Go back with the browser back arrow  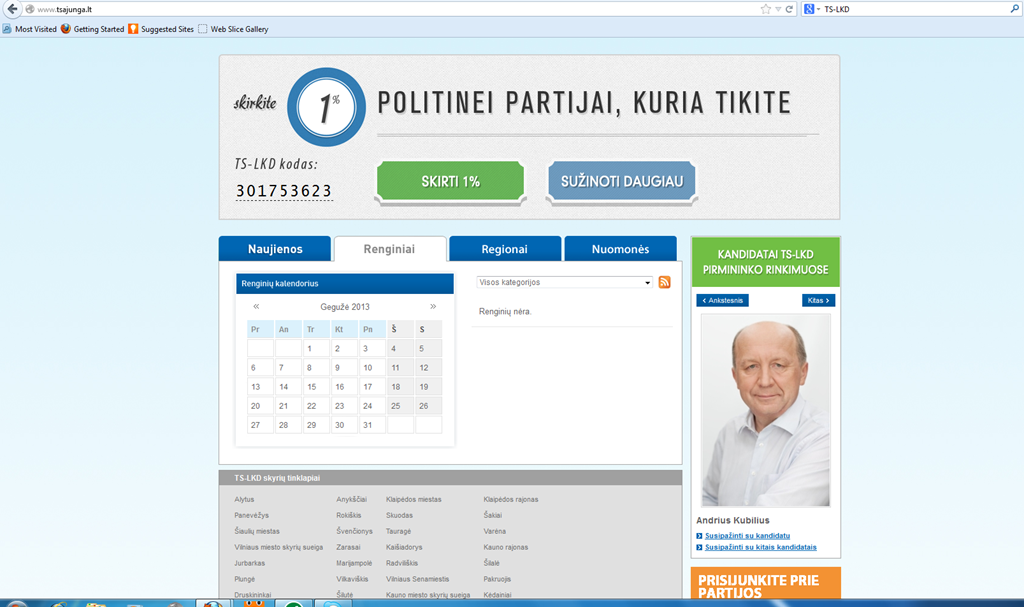12,9
